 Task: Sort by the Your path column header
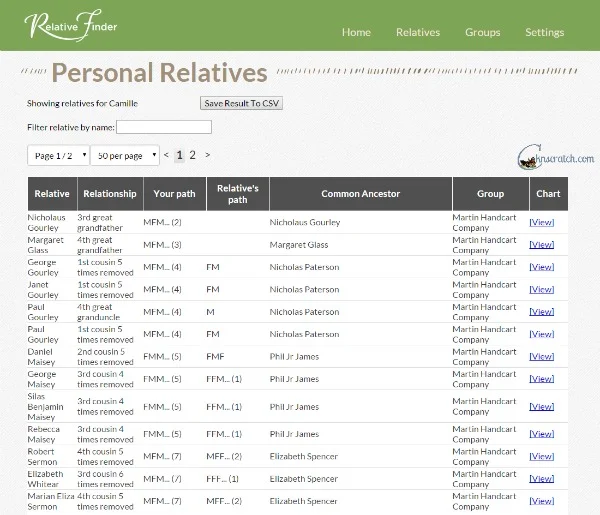coord(174,194)
